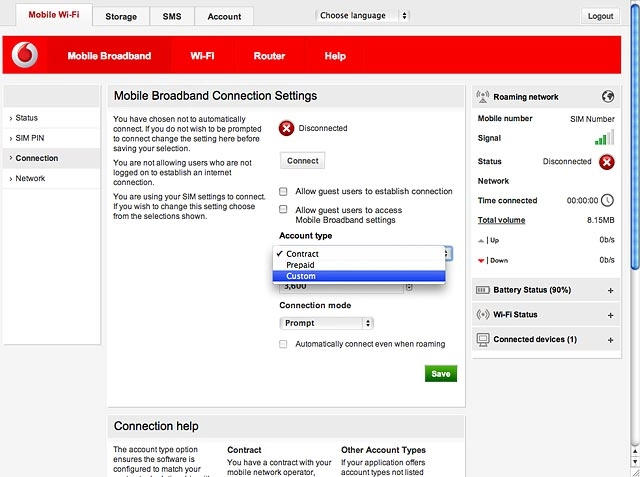
Task: Click the red Down arrow traffic icon
Action: [x=481, y=260]
